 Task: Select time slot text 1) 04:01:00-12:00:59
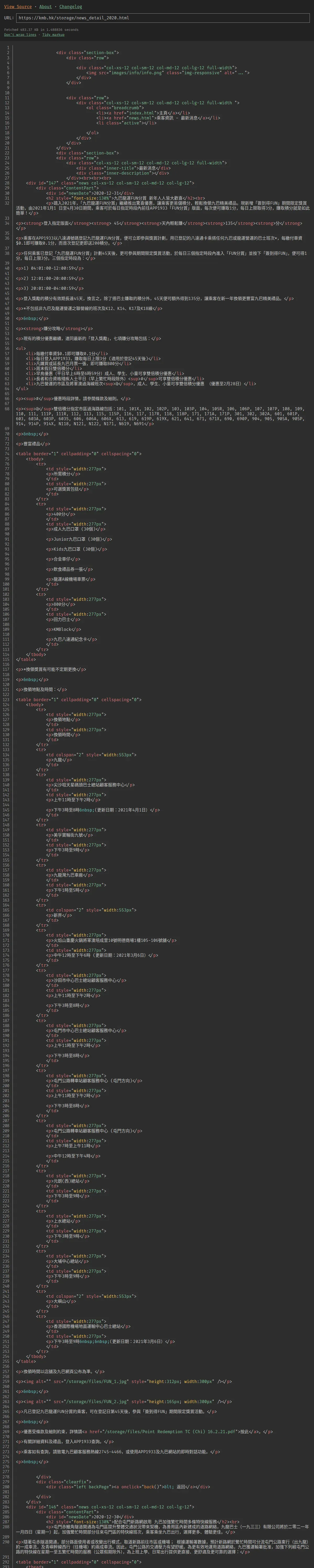click(48, 268)
